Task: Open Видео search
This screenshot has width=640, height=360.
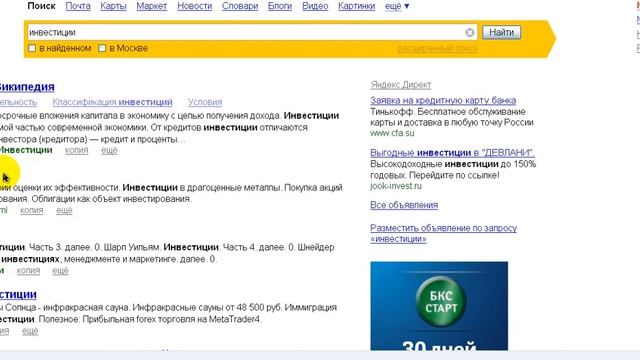Action: click(315, 6)
